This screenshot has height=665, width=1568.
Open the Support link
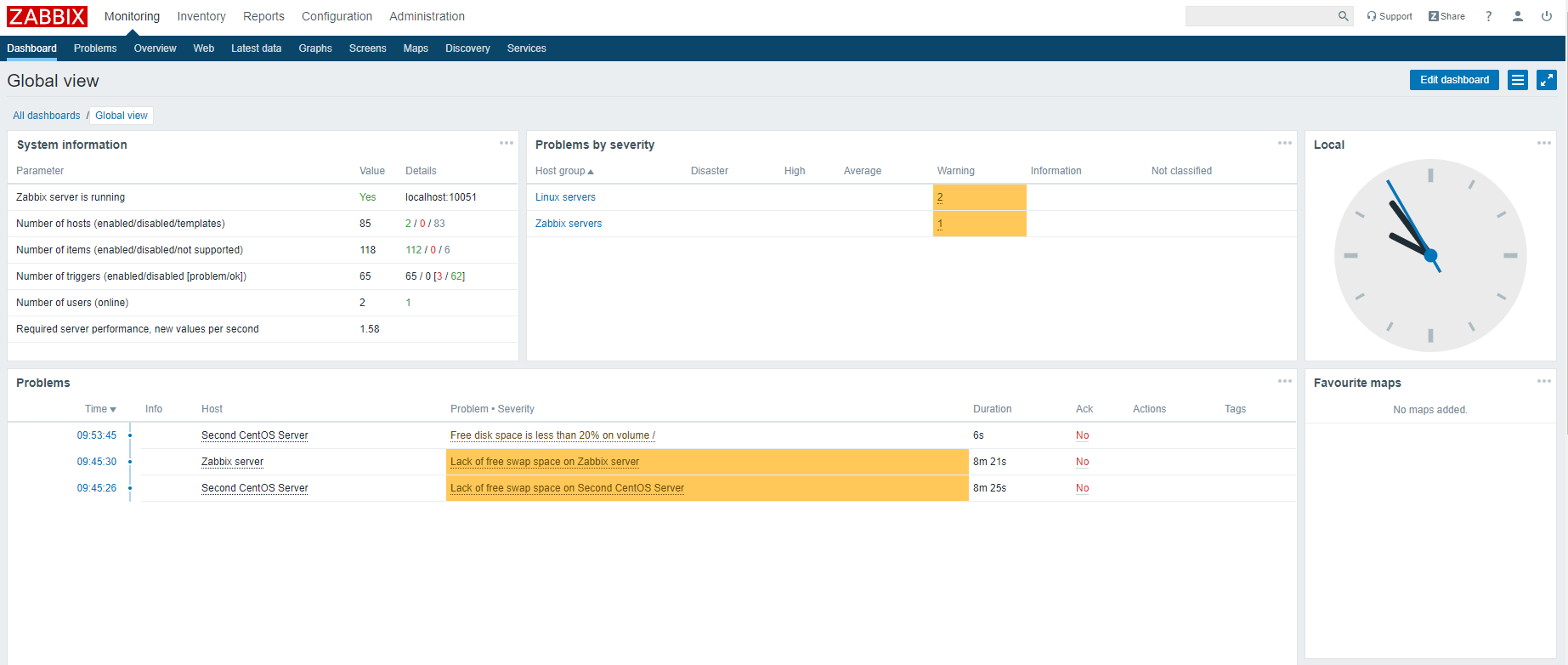coord(1390,16)
